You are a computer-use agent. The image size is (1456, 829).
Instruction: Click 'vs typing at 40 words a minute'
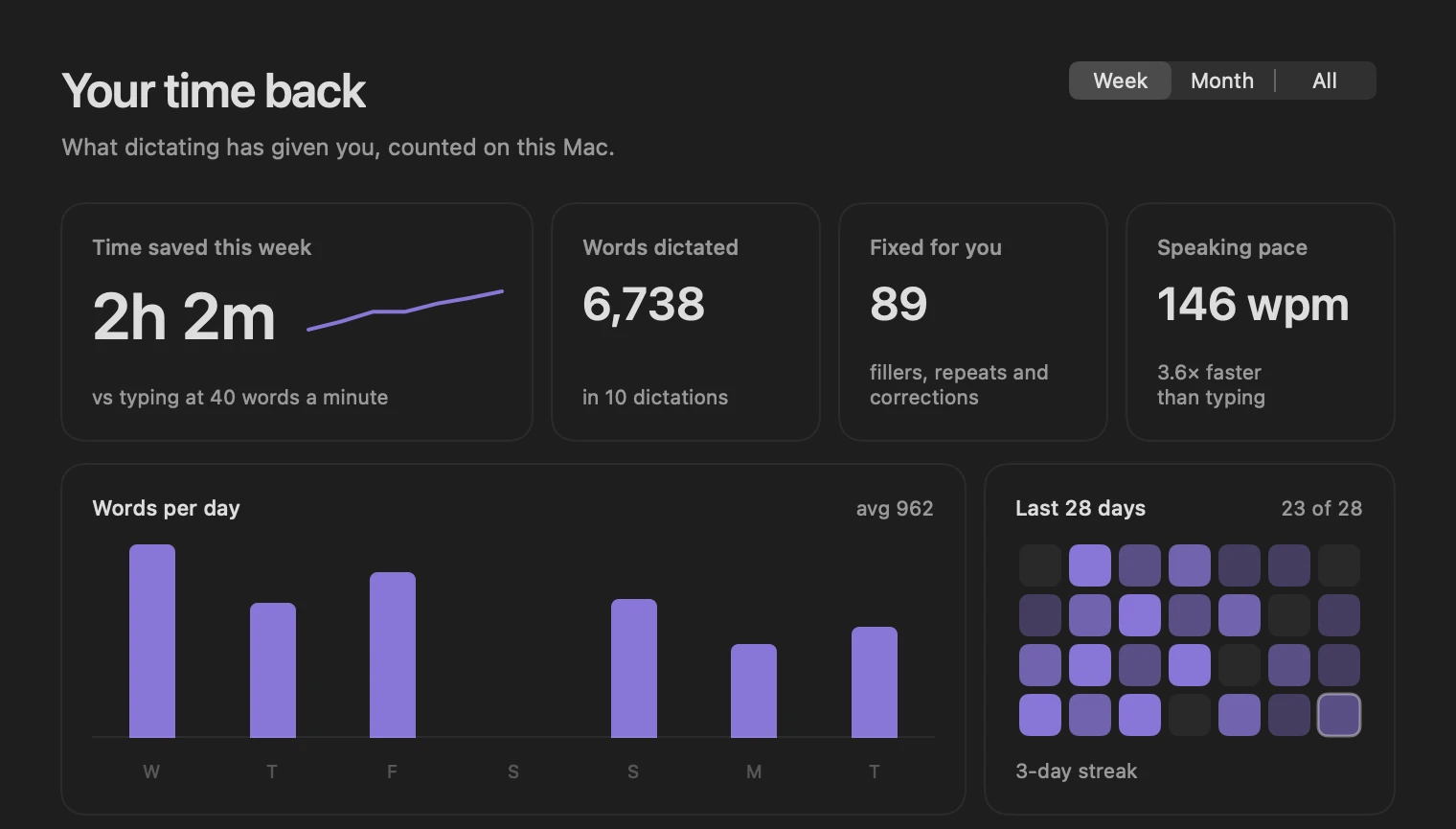point(240,398)
